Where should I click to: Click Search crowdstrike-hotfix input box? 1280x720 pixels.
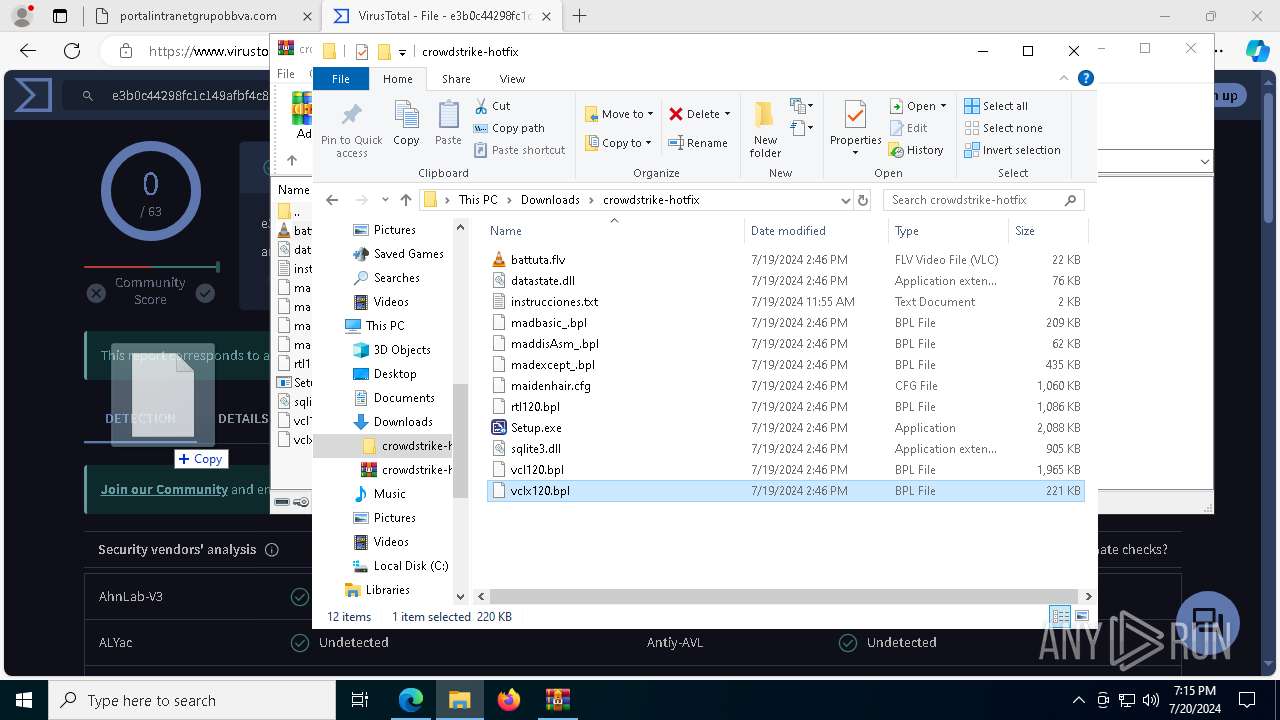click(x=984, y=200)
